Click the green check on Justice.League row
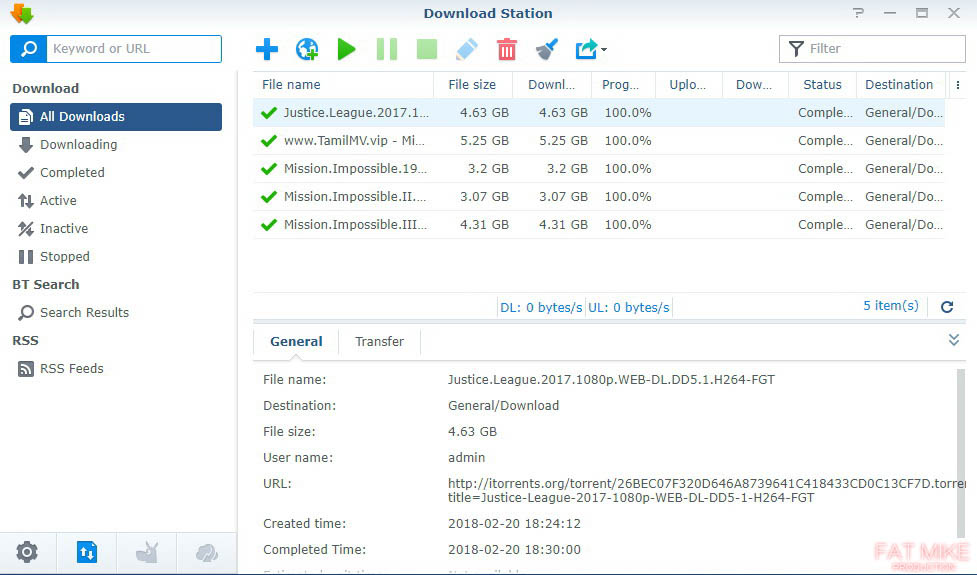This screenshot has height=575, width=977. click(x=269, y=113)
